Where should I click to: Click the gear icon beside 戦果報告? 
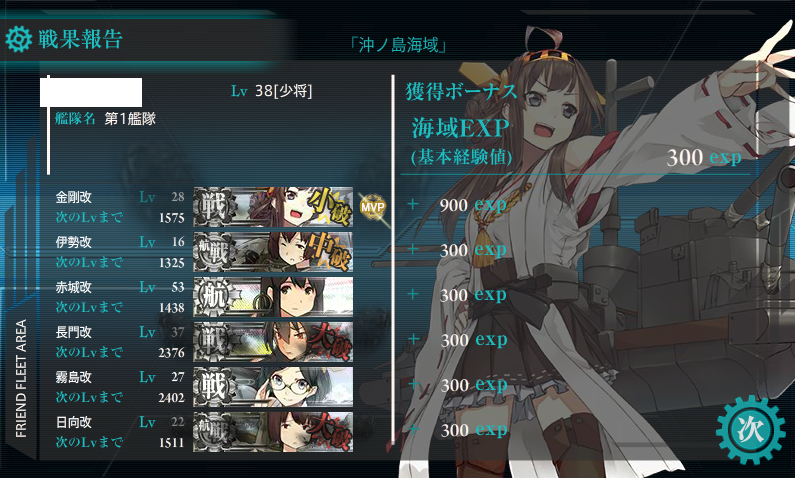(x=19, y=39)
